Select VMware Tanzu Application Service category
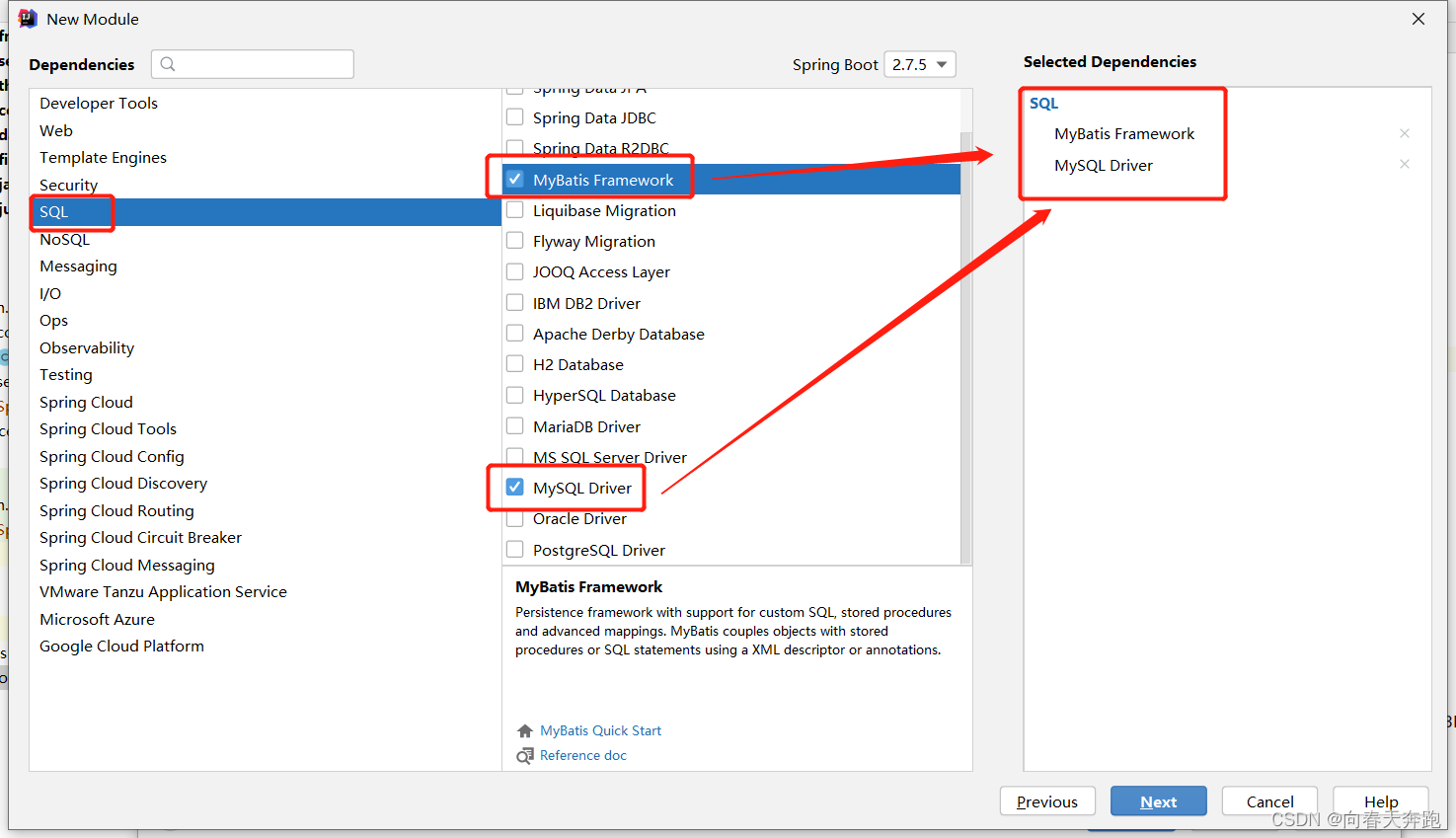 (266, 592)
